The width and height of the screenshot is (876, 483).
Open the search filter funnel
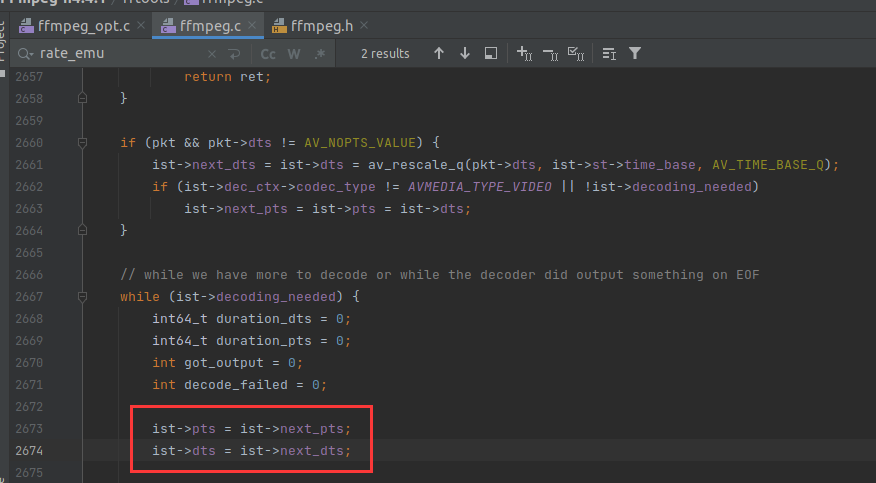click(x=634, y=53)
